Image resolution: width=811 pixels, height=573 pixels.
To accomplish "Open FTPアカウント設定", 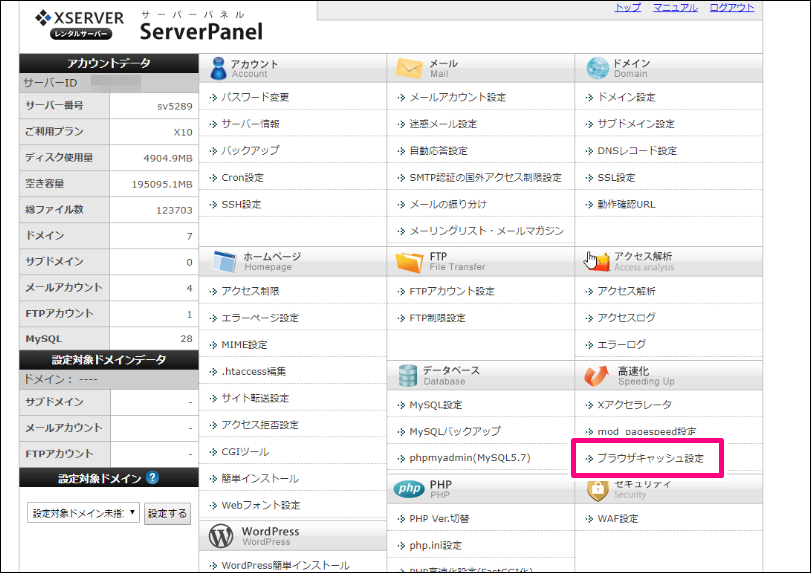I will tap(452, 291).
